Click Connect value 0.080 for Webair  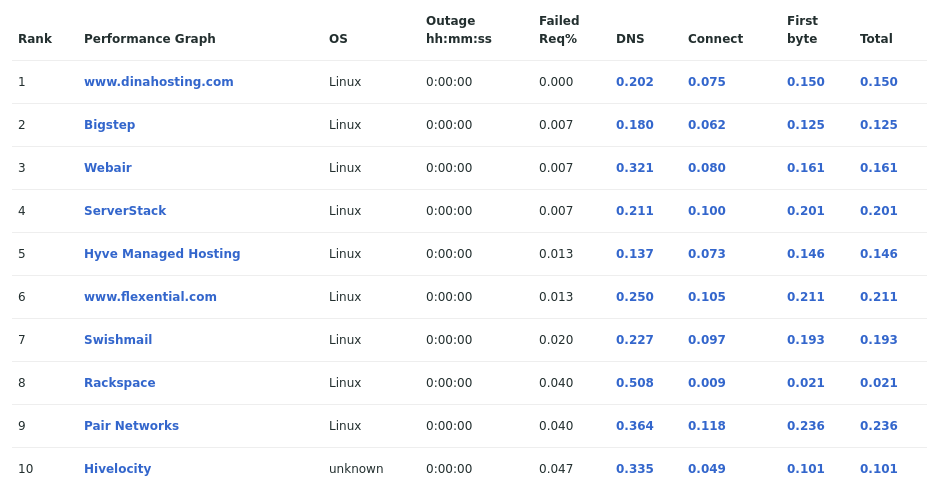click(x=707, y=168)
